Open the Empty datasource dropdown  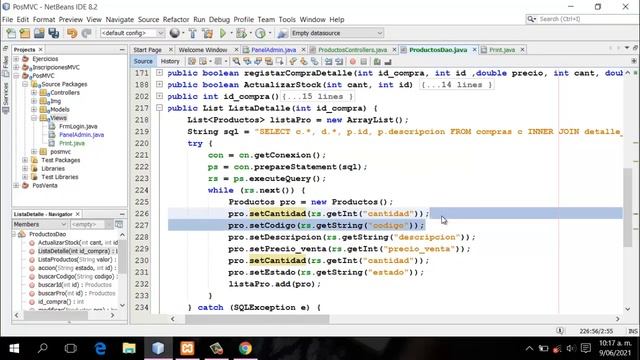(x=337, y=33)
